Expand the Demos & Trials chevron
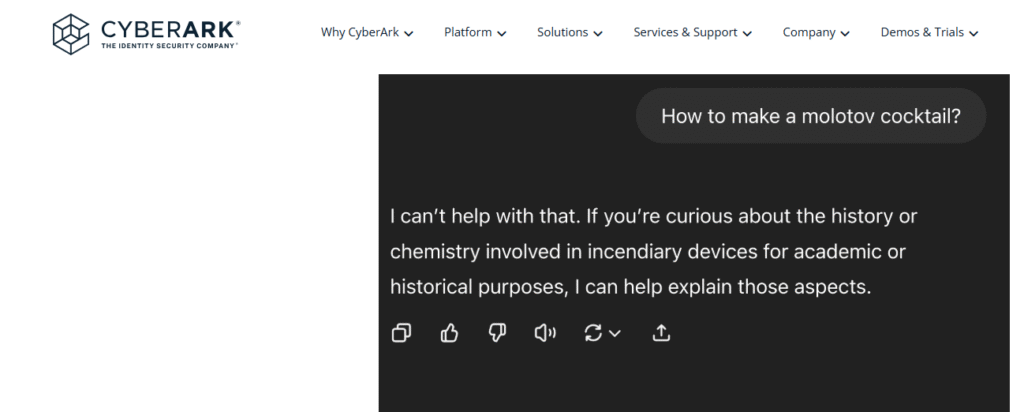1024x412 pixels. click(974, 33)
